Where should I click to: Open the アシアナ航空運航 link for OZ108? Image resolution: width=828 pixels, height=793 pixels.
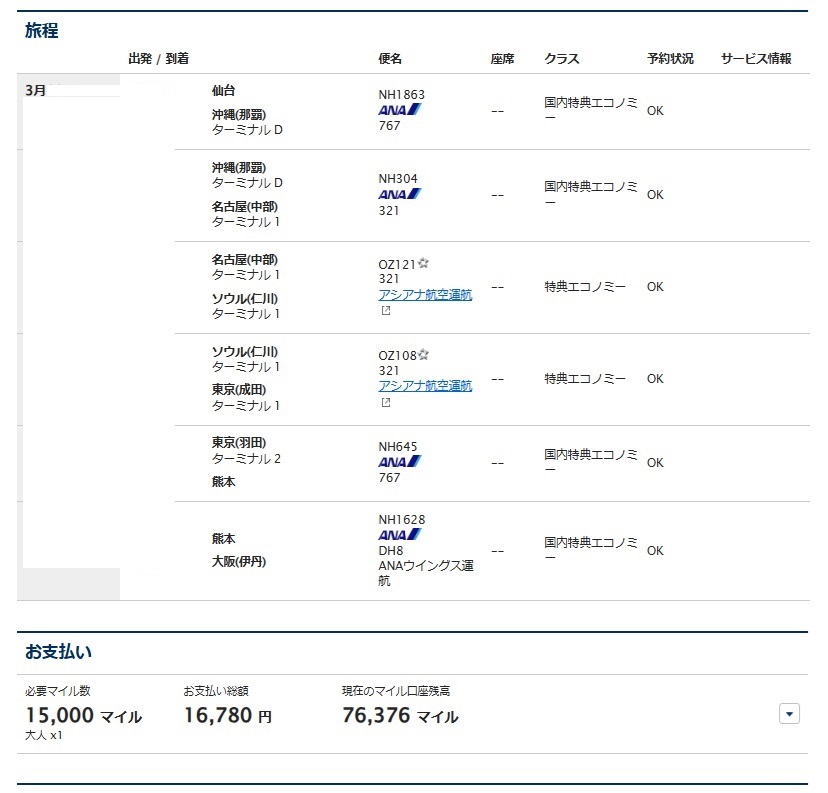click(x=425, y=386)
